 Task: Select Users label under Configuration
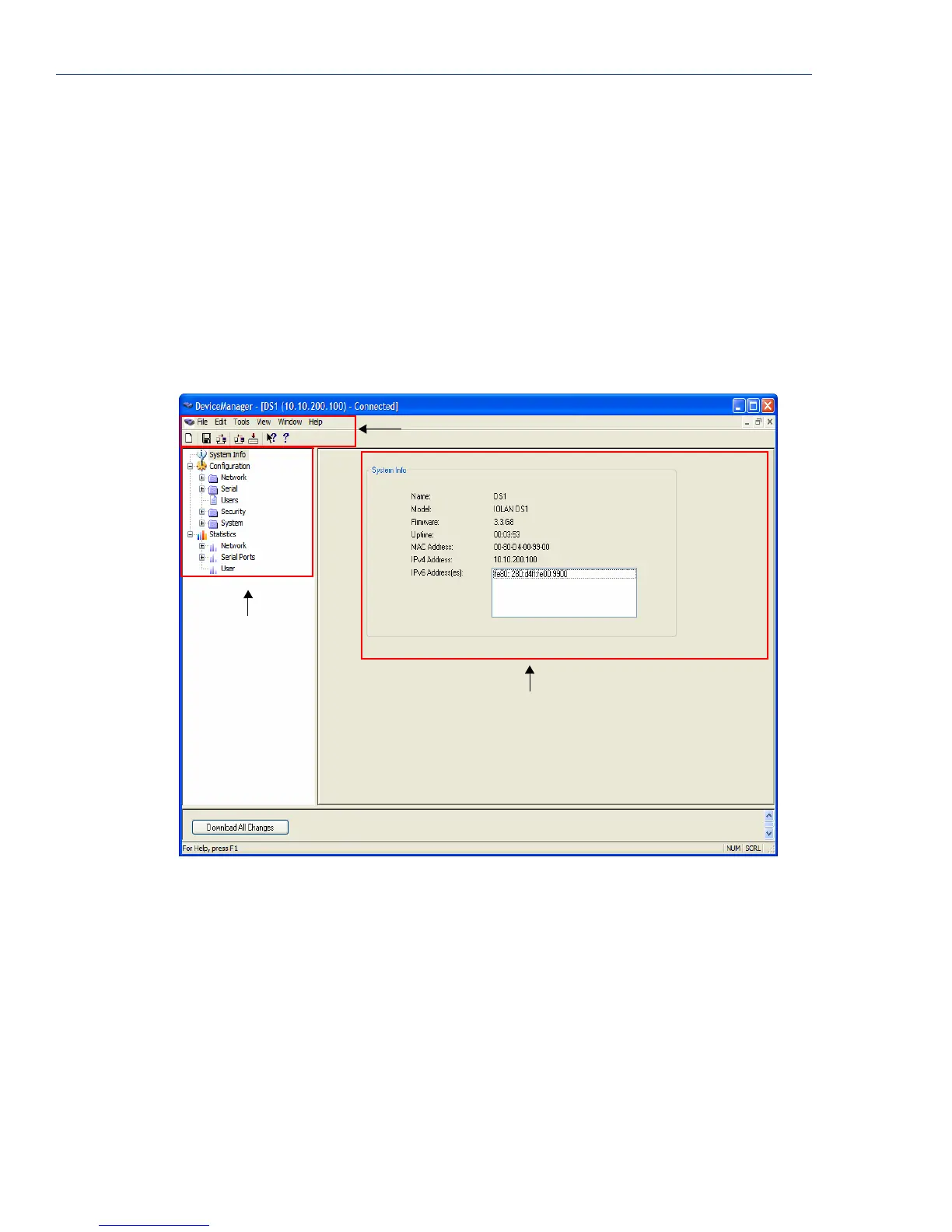(x=229, y=501)
